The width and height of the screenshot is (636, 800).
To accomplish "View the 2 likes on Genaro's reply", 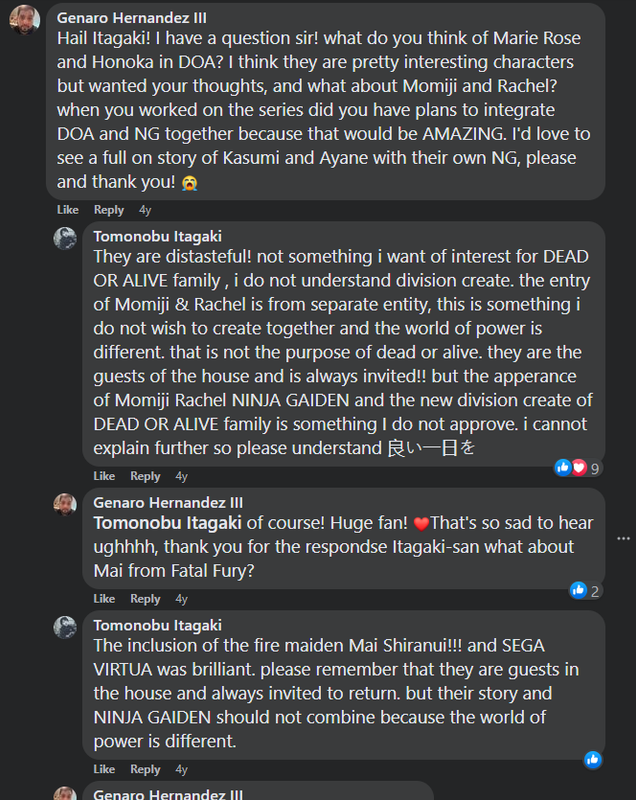I will pyautogui.click(x=586, y=591).
